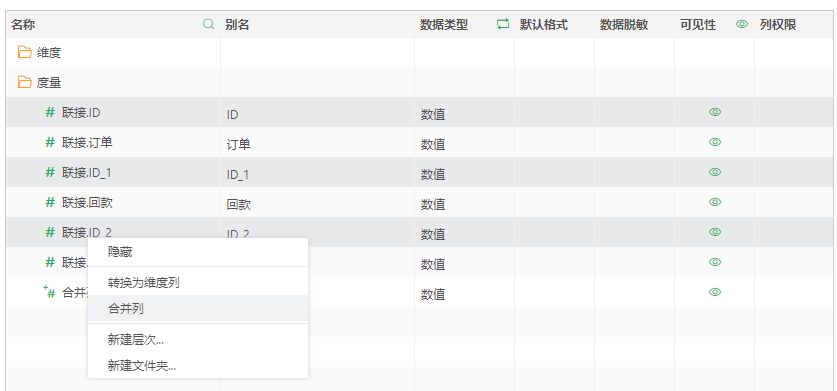Click the search icon in 名称 header
This screenshot has width=837, height=391.
(209, 24)
